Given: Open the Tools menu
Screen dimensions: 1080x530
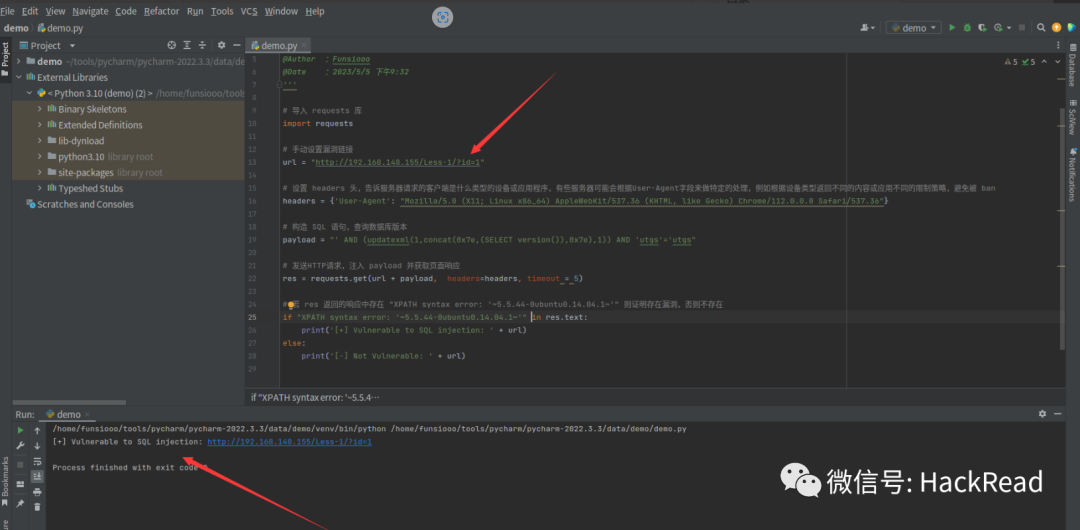Looking at the screenshot, I should [x=222, y=11].
